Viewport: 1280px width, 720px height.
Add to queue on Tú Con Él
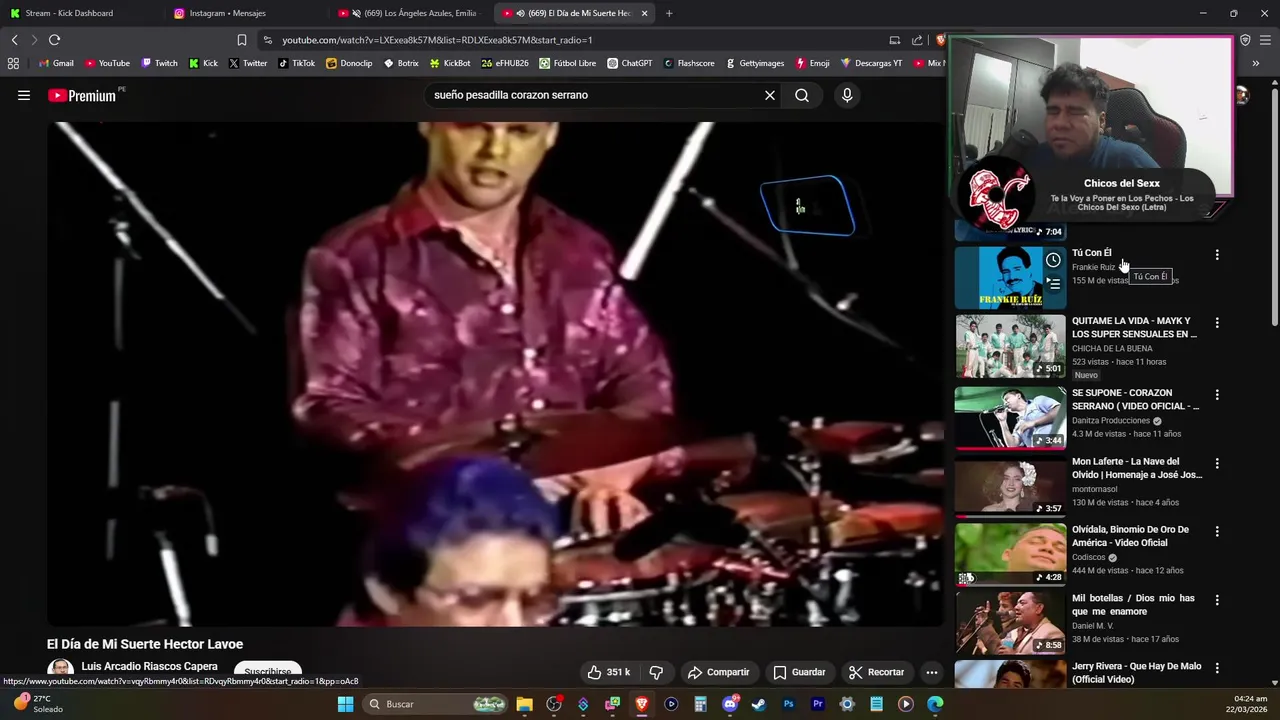[x=1053, y=284]
